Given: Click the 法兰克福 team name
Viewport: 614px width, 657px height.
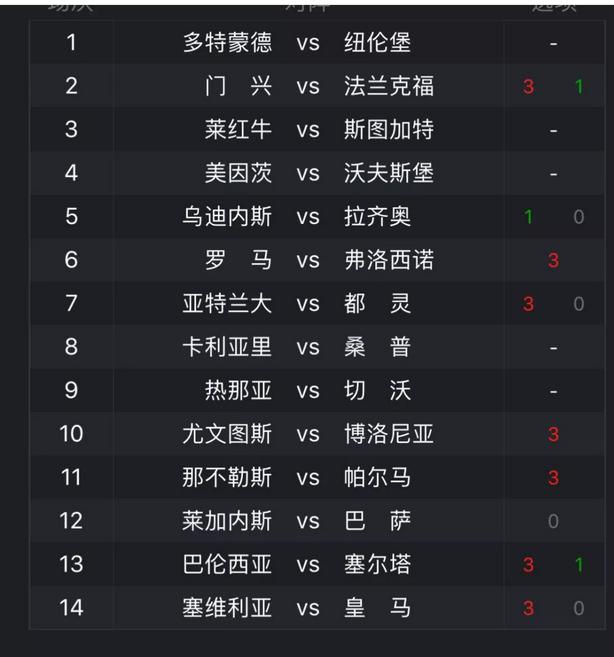Looking at the screenshot, I should pyautogui.click(x=389, y=86).
